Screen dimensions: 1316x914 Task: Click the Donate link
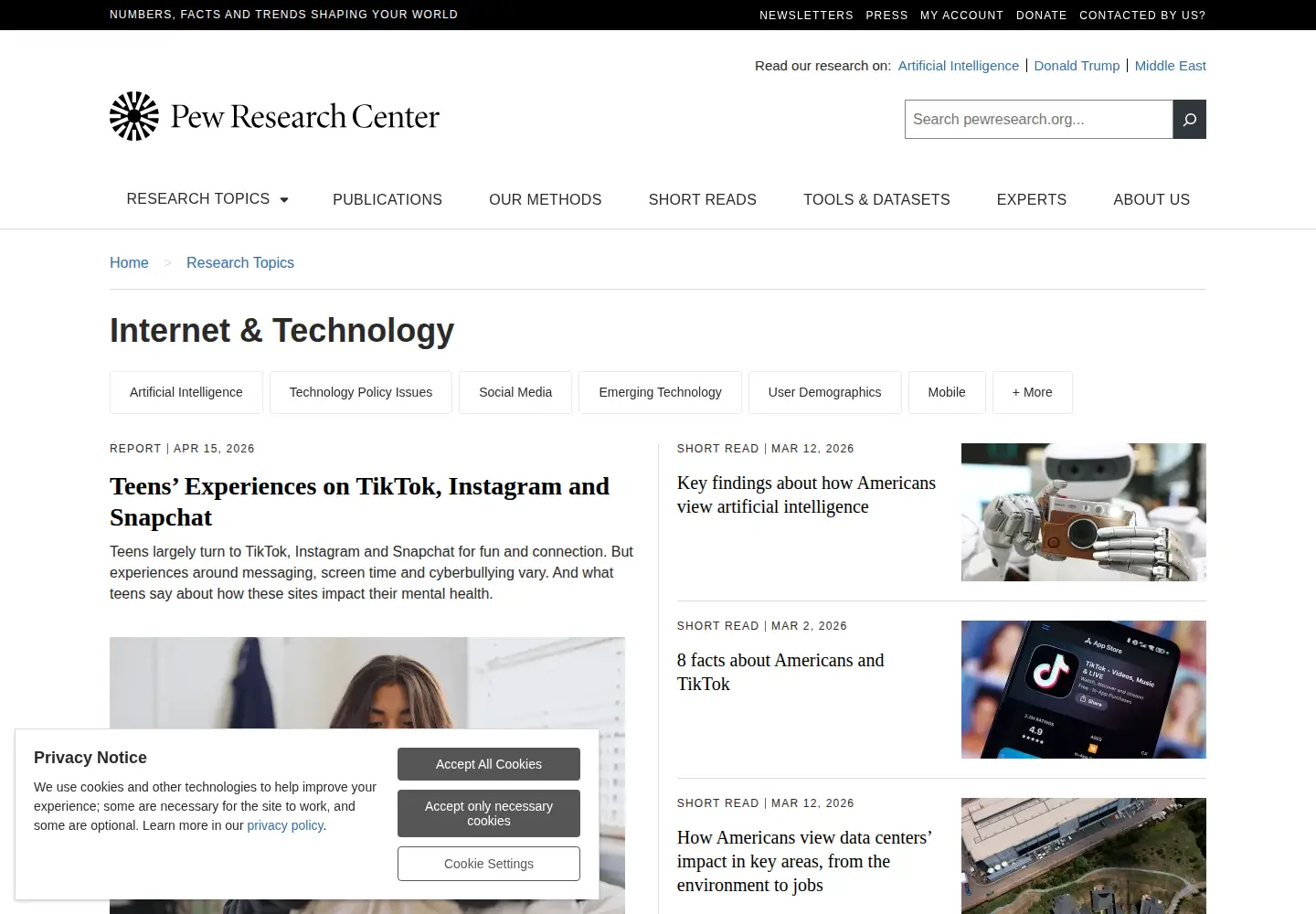coord(1042,15)
